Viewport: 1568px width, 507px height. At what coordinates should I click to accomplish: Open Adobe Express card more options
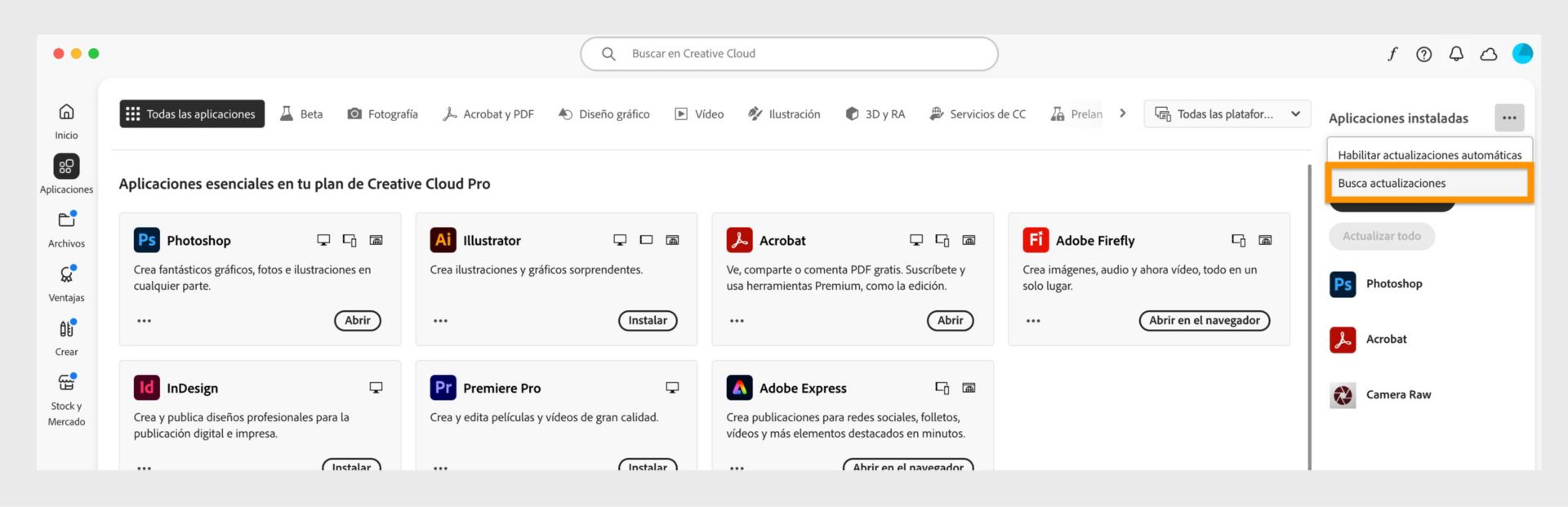[737, 467]
